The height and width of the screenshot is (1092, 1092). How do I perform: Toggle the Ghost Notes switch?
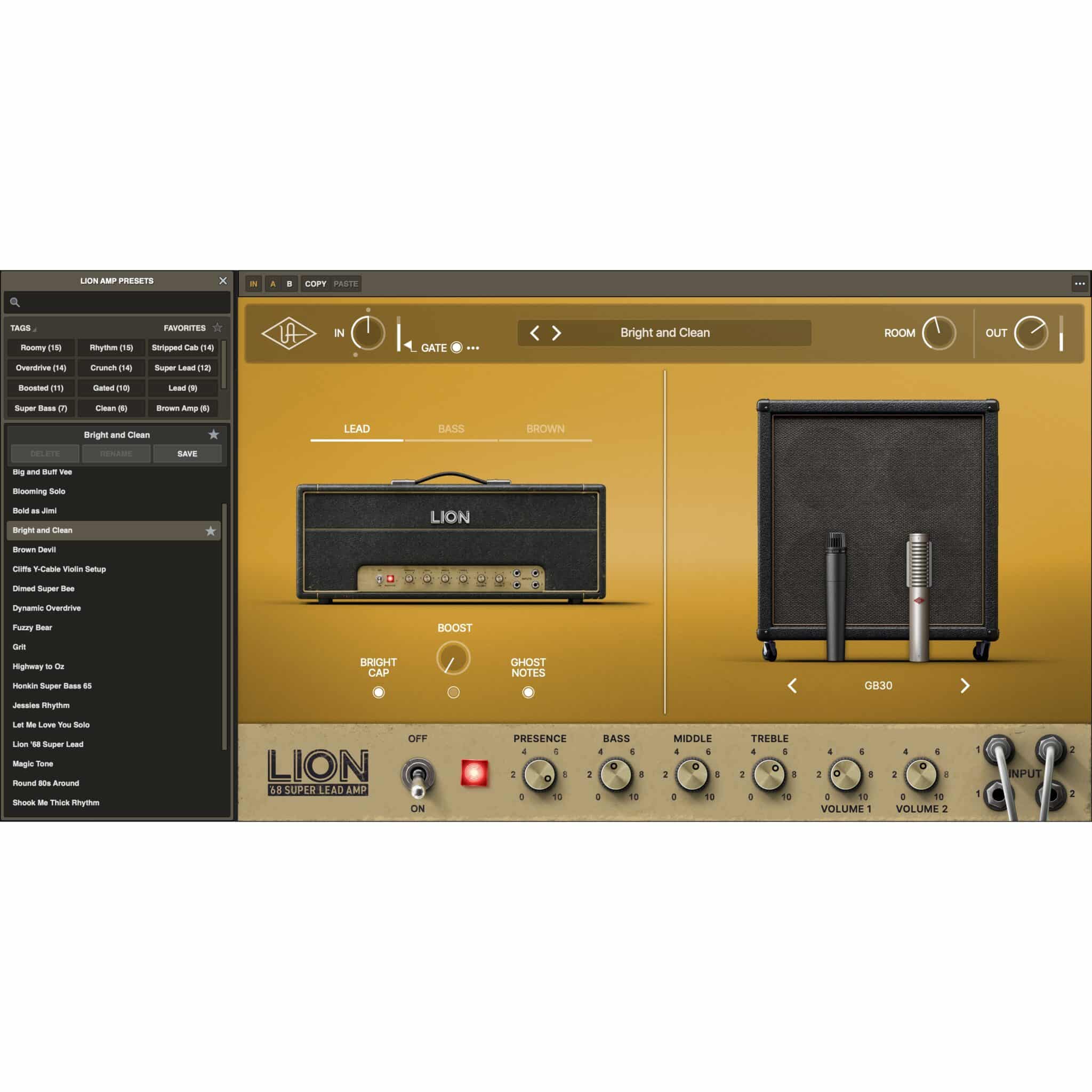pos(528,693)
